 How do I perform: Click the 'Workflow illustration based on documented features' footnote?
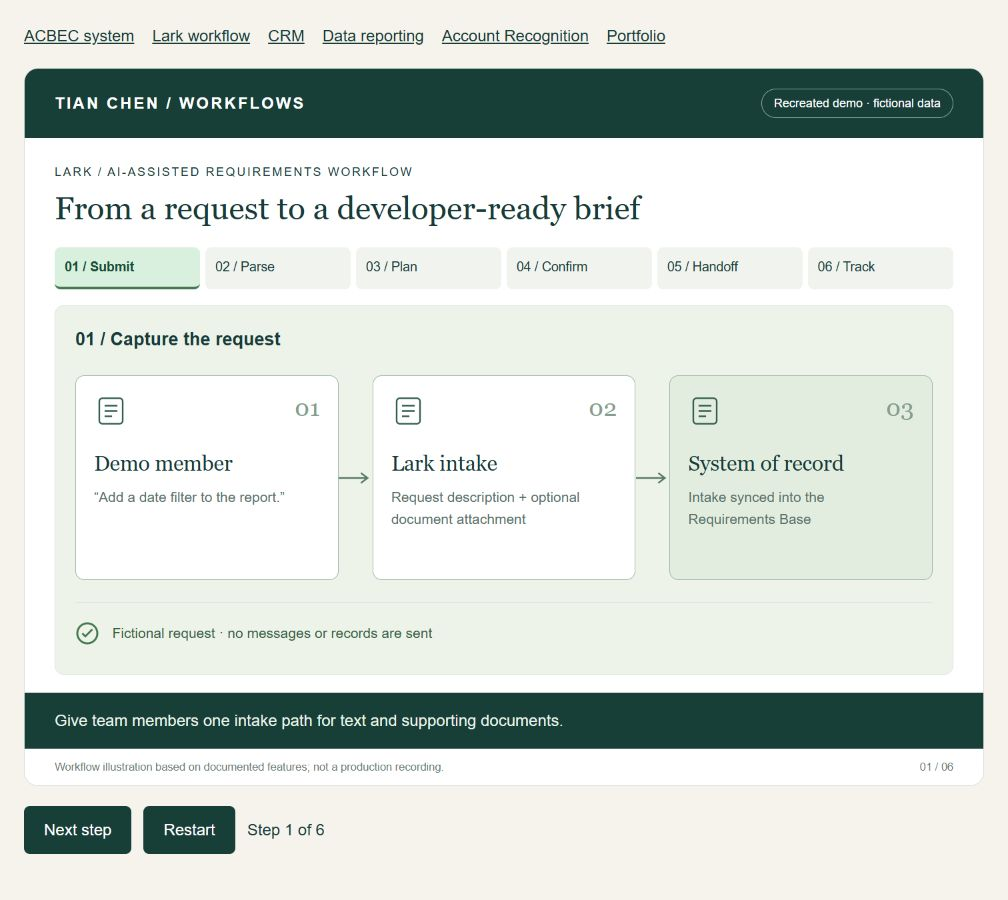coord(249,767)
